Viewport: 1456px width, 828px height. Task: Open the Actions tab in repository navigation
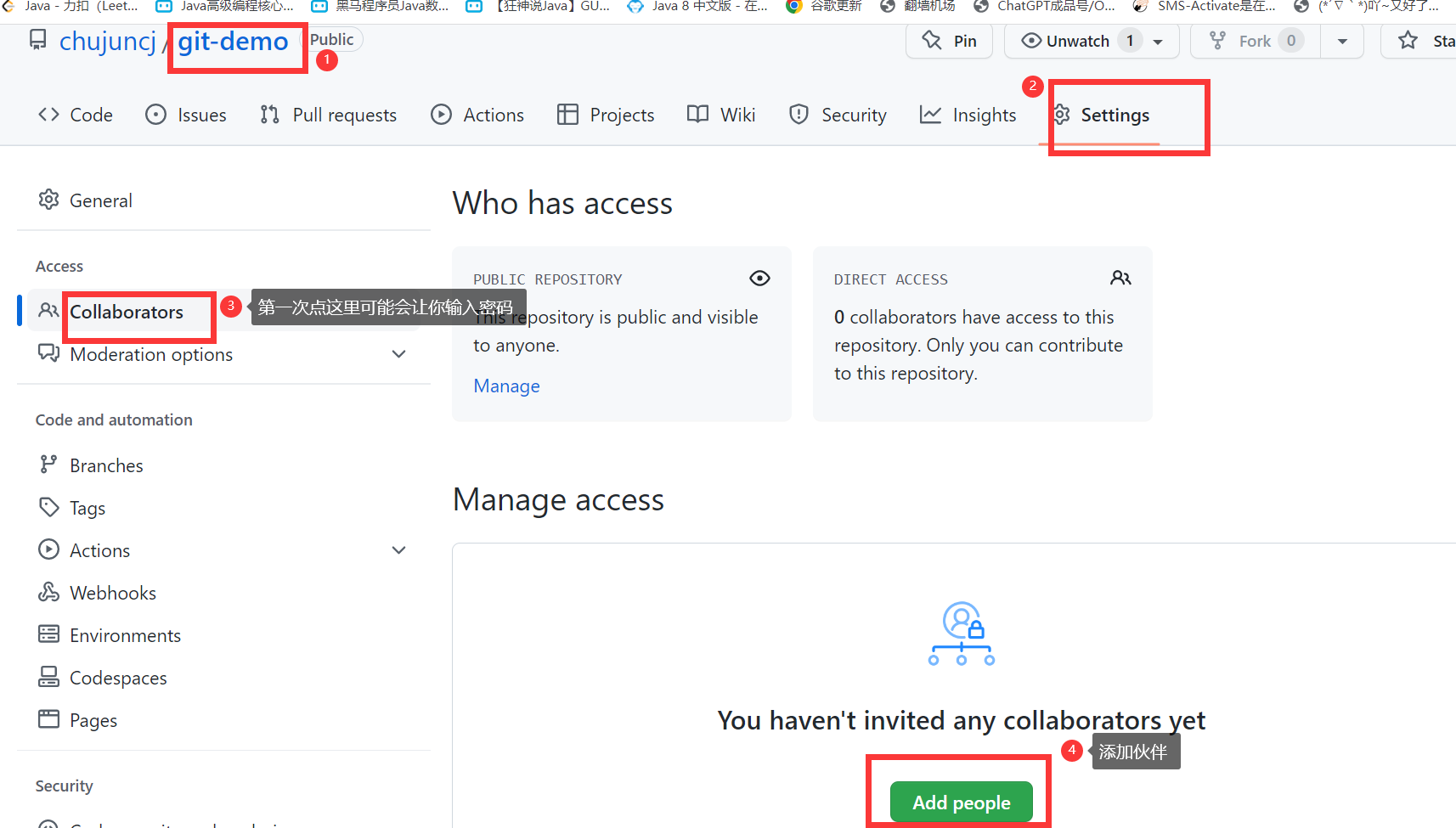pos(477,115)
